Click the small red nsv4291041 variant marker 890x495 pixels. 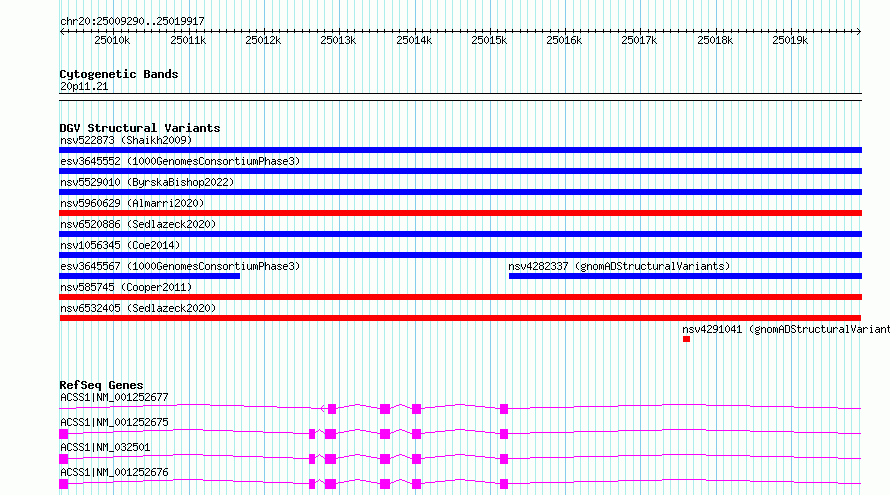[686, 339]
